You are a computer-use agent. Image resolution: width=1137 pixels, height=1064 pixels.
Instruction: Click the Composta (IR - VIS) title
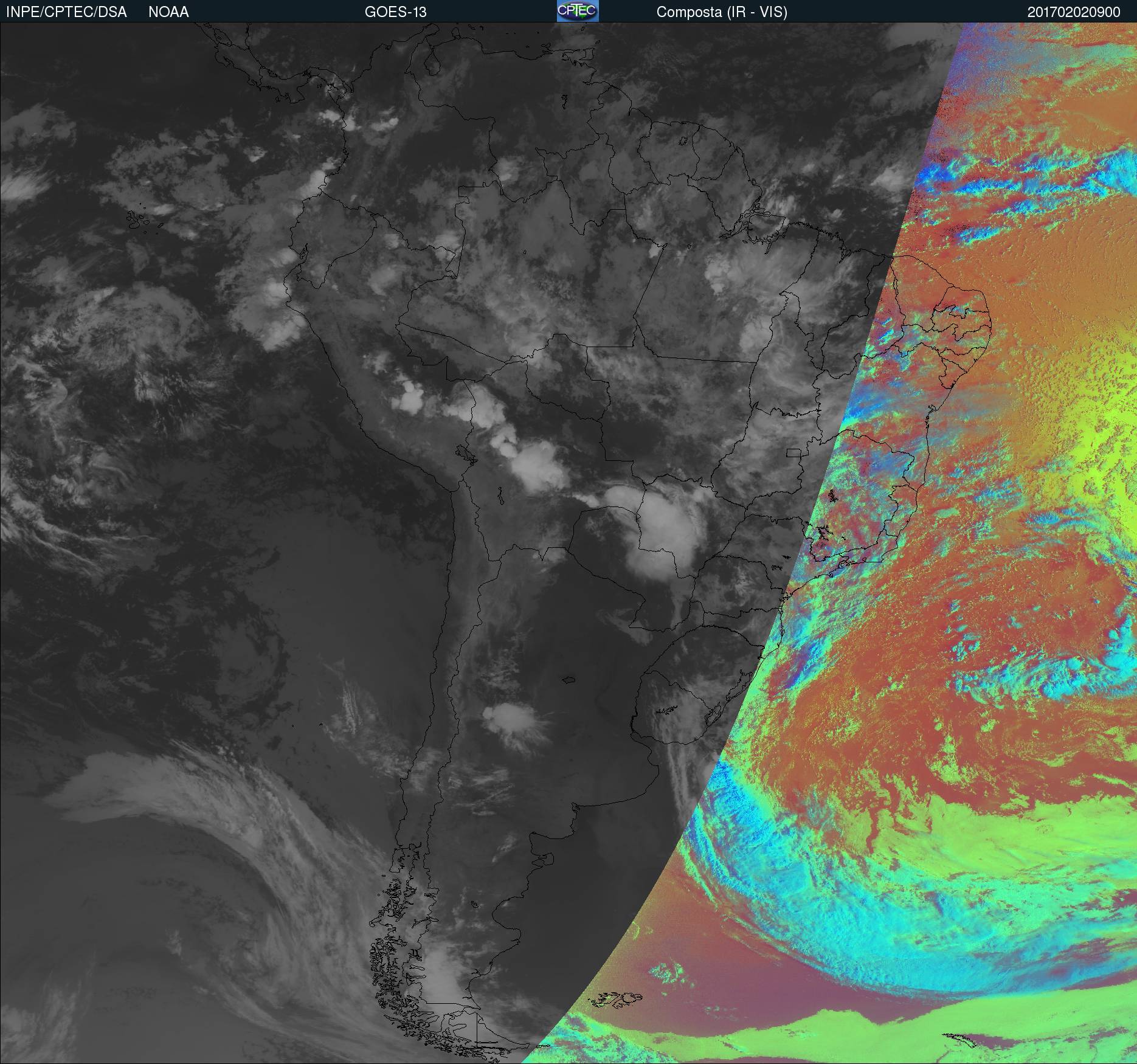722,12
